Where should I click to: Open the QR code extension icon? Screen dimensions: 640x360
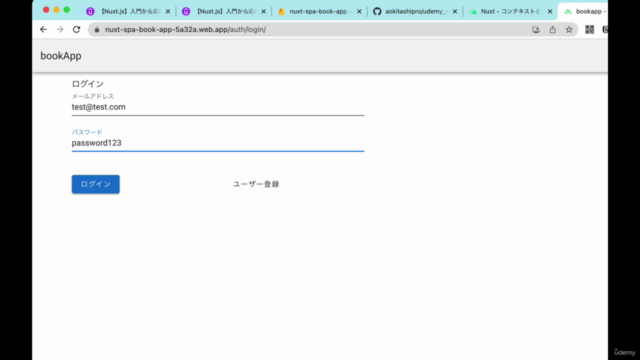click(x=589, y=29)
